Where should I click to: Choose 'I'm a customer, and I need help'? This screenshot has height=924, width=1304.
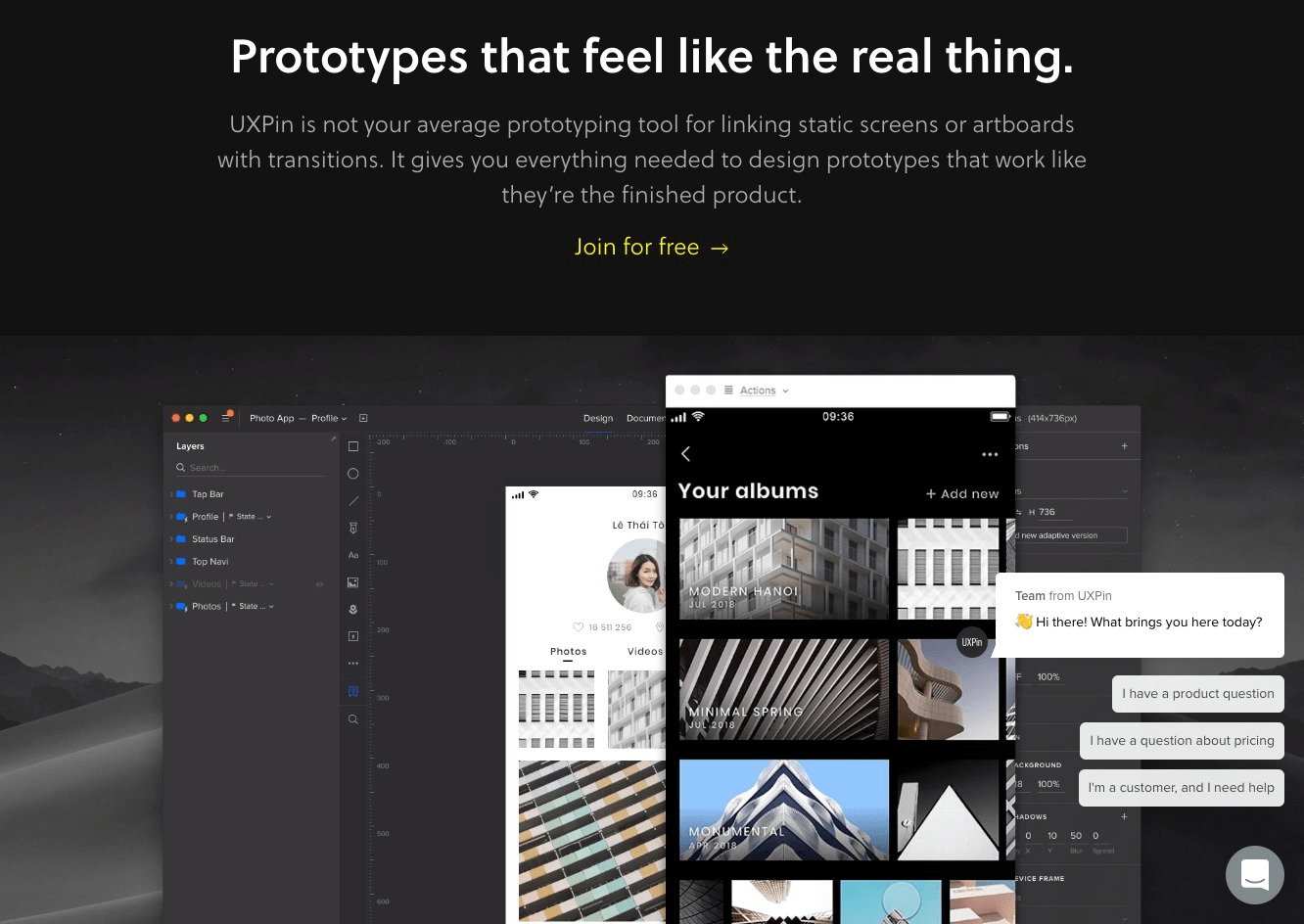[x=1182, y=788]
